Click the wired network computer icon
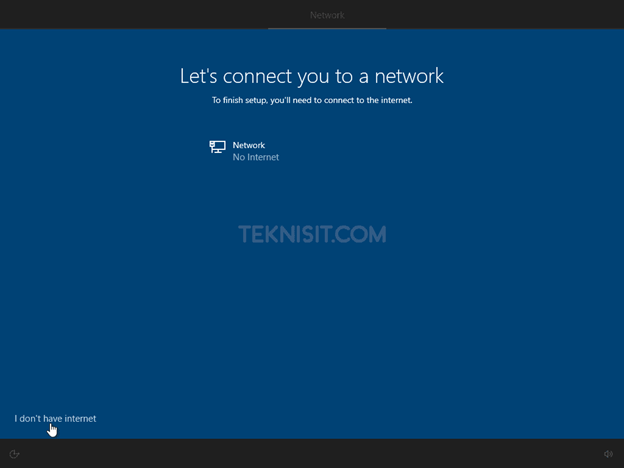The width and height of the screenshot is (624, 468). point(217,147)
